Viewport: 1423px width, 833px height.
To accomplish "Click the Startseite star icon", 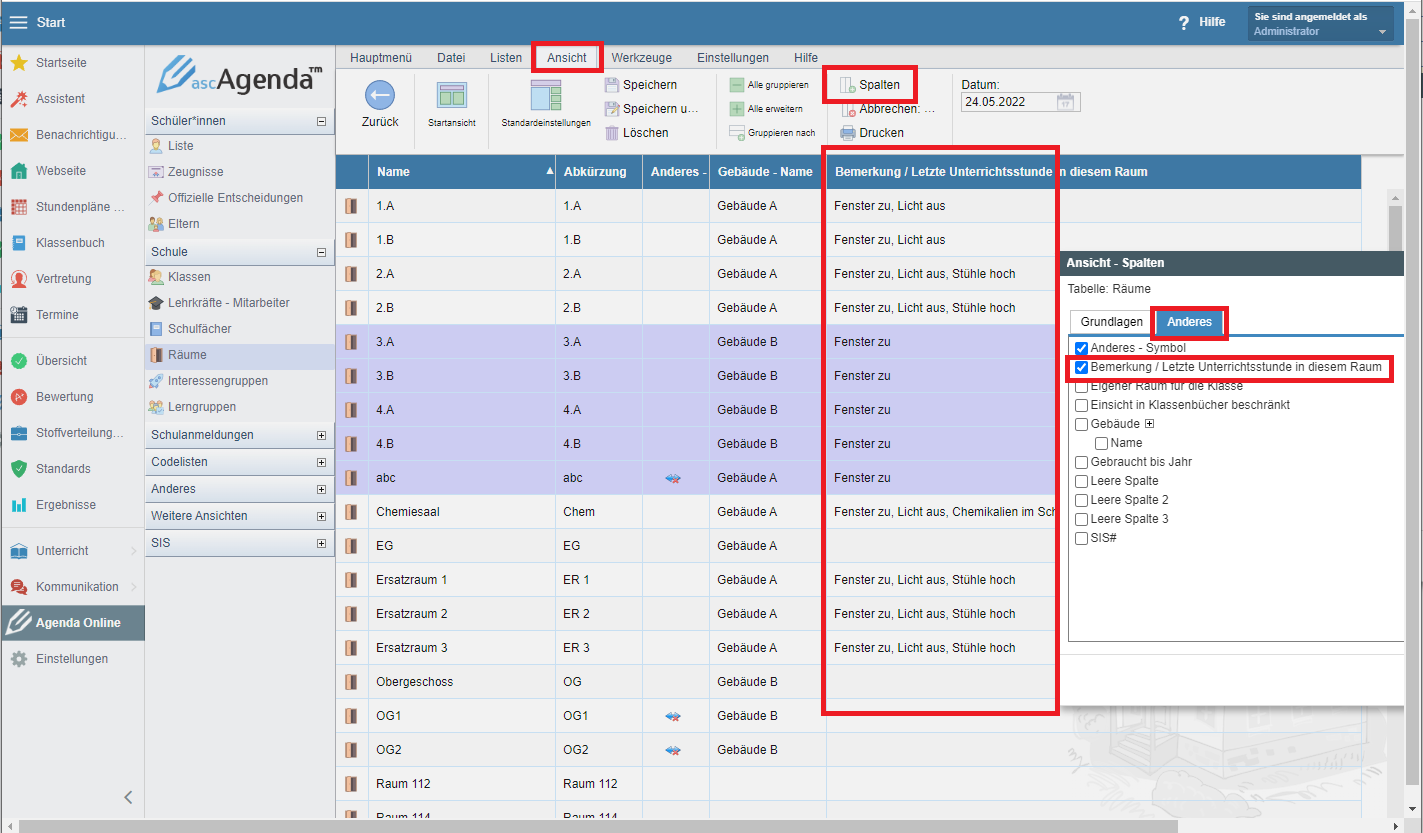I will tap(18, 63).
